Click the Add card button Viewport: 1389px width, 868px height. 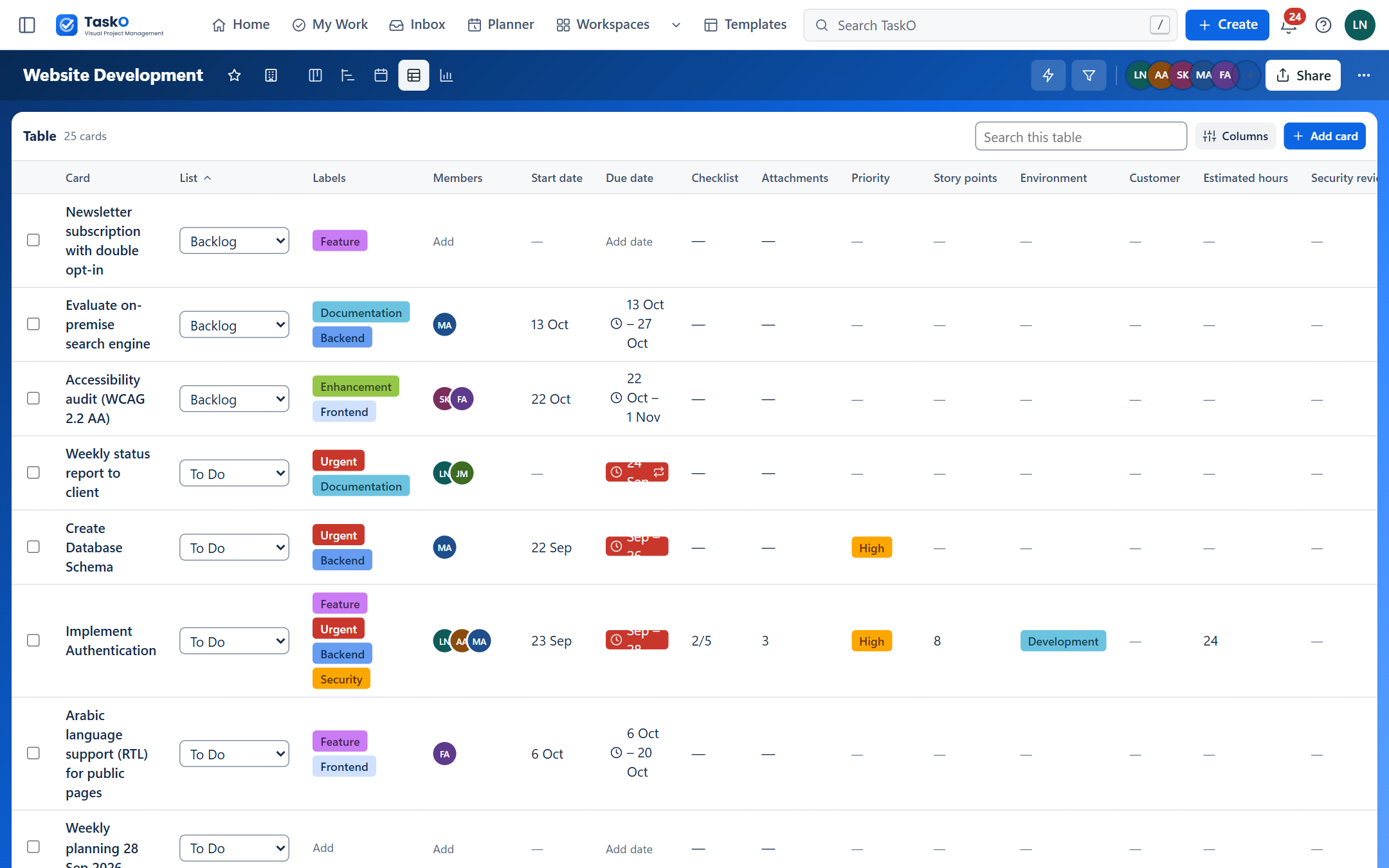(x=1325, y=136)
